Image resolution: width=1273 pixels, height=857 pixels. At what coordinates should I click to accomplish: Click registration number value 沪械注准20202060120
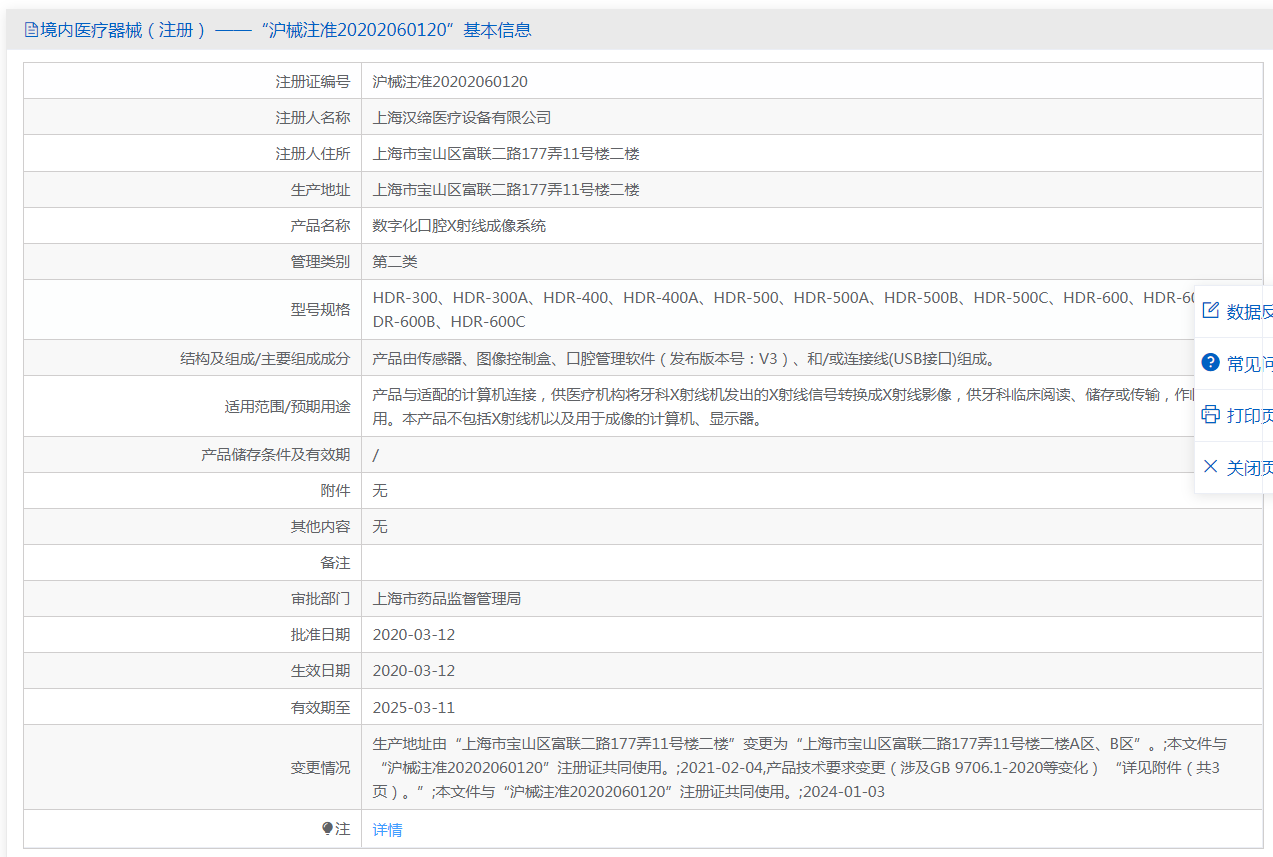[450, 82]
